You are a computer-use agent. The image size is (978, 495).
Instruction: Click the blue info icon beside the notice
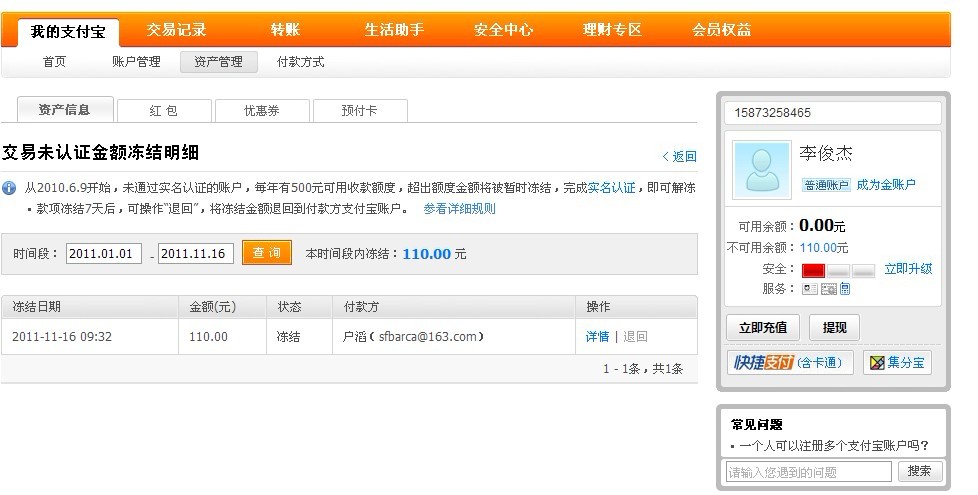click(9, 188)
